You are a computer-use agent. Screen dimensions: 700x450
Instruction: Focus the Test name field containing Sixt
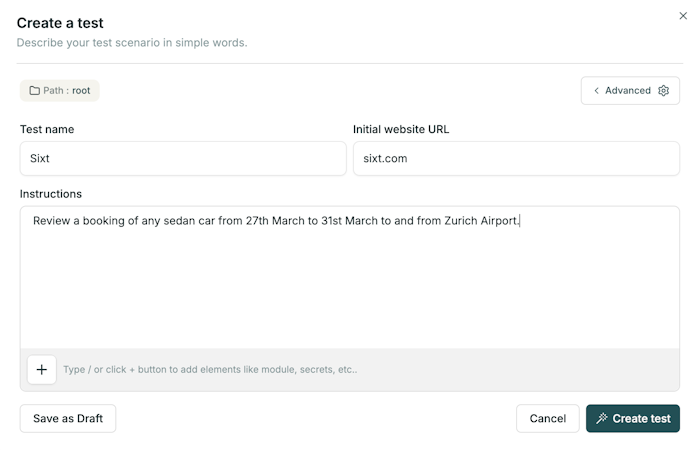(183, 158)
